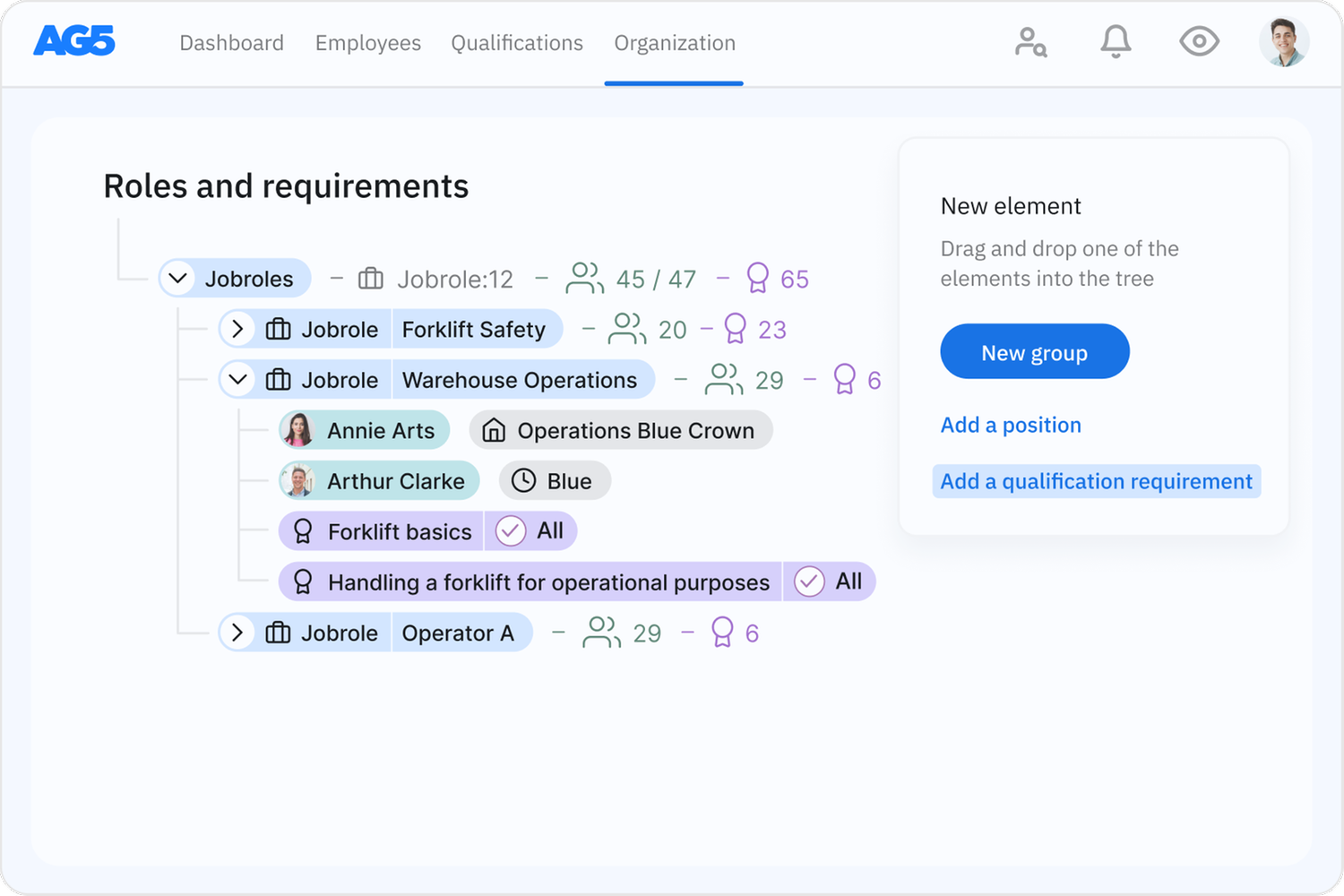Click the briefcase icon on Forklift Safety row
Image resolution: width=1344 pixels, height=896 pixels.
coord(279,330)
